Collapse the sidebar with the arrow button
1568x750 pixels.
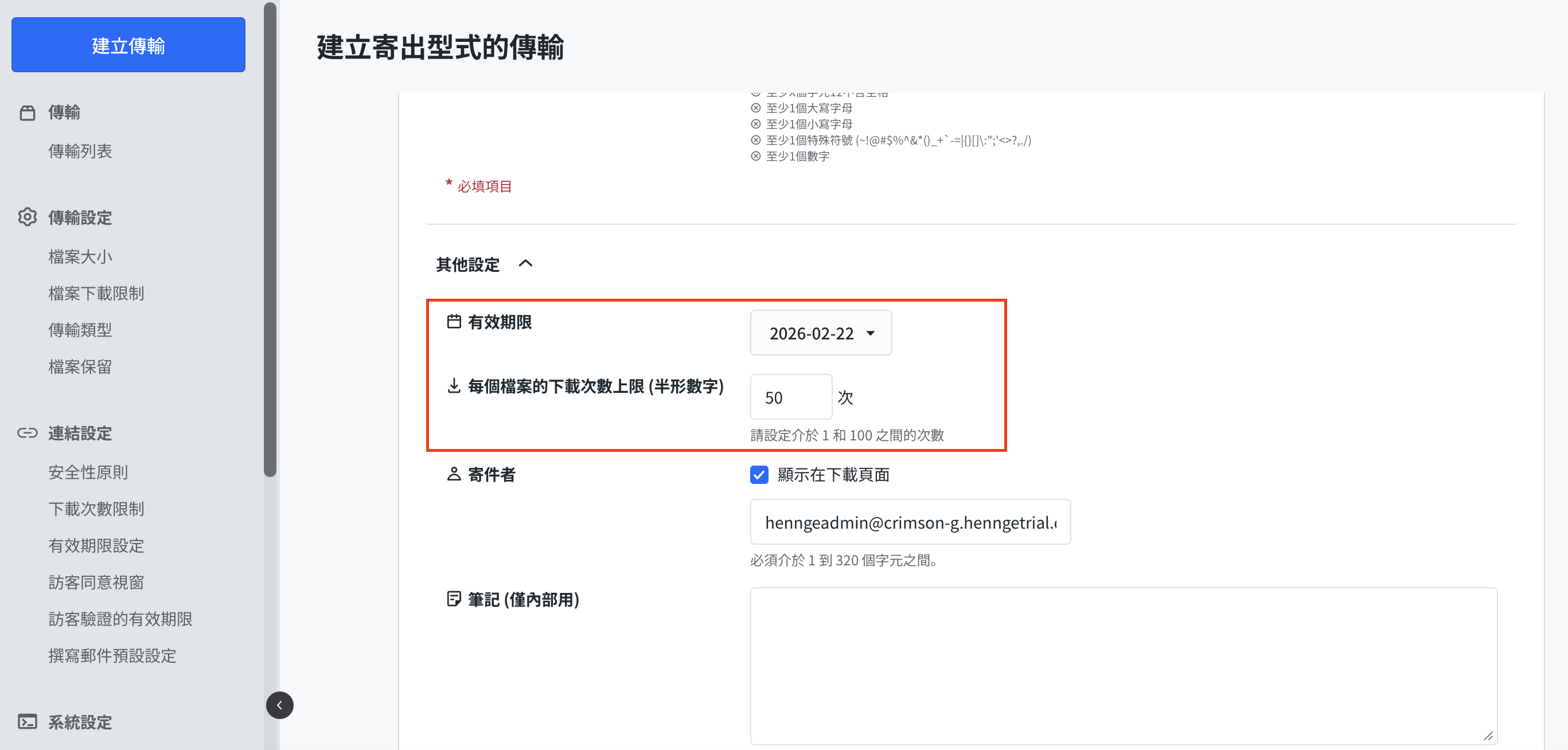click(279, 705)
